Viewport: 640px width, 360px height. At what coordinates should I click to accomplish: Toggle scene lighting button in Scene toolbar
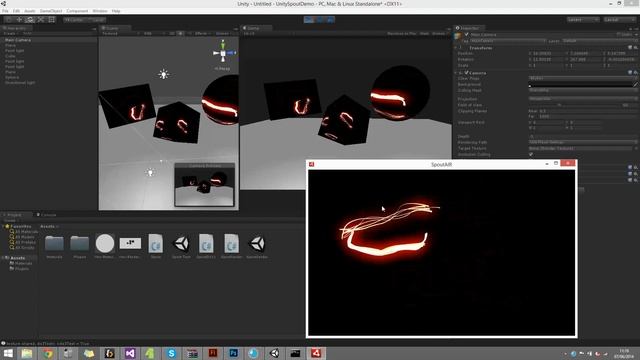pyautogui.click(x=180, y=33)
